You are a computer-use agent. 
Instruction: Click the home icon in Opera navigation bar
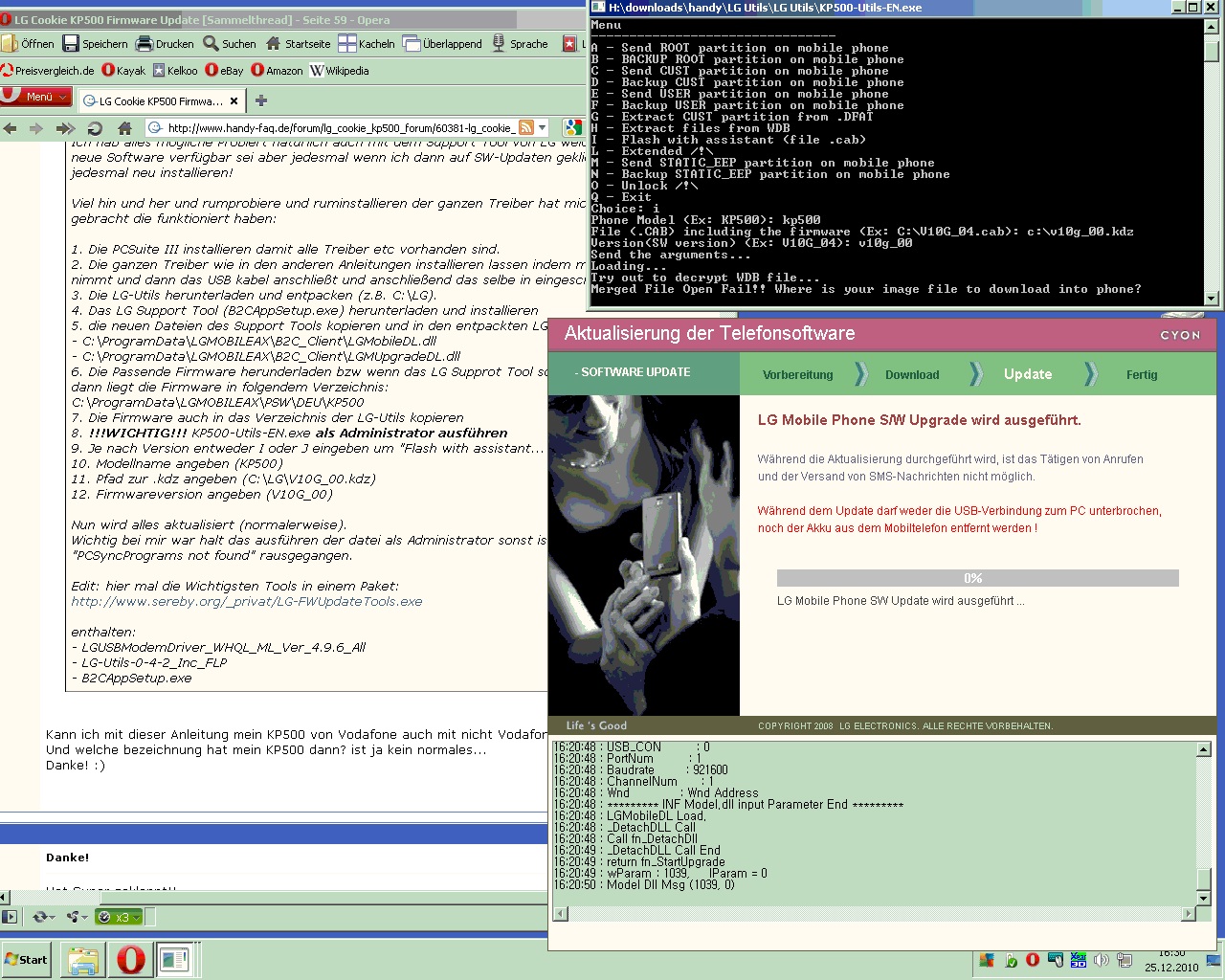click(x=124, y=128)
